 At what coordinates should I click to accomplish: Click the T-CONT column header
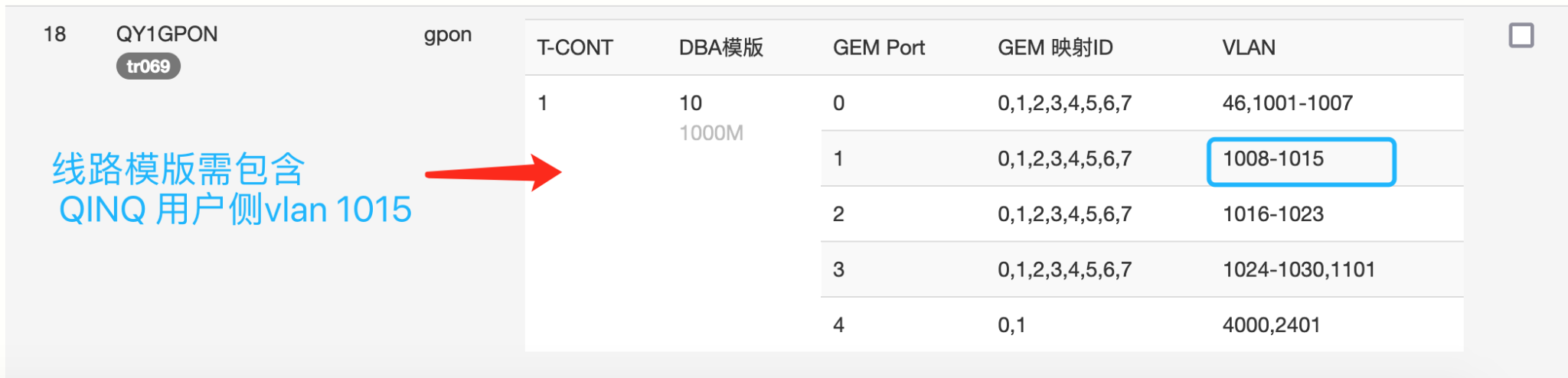coord(574,47)
